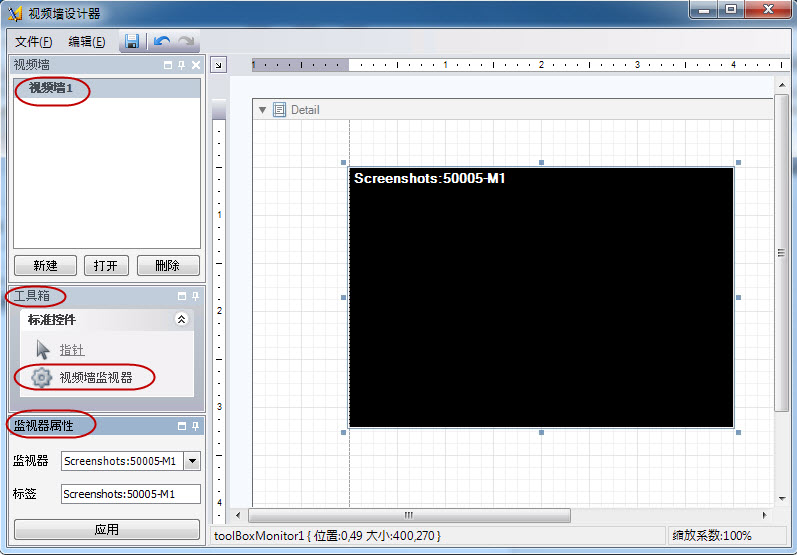
Task: Maximize the 工具箱 panel via window icon
Action: (182, 296)
